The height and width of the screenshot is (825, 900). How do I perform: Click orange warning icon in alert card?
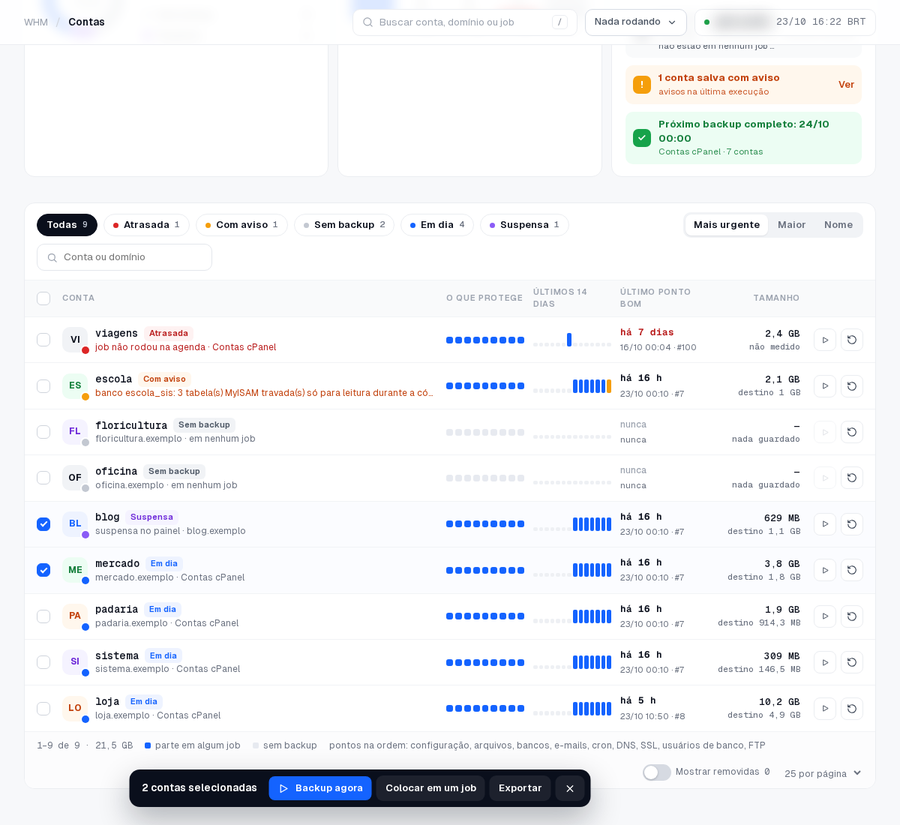tap(642, 84)
